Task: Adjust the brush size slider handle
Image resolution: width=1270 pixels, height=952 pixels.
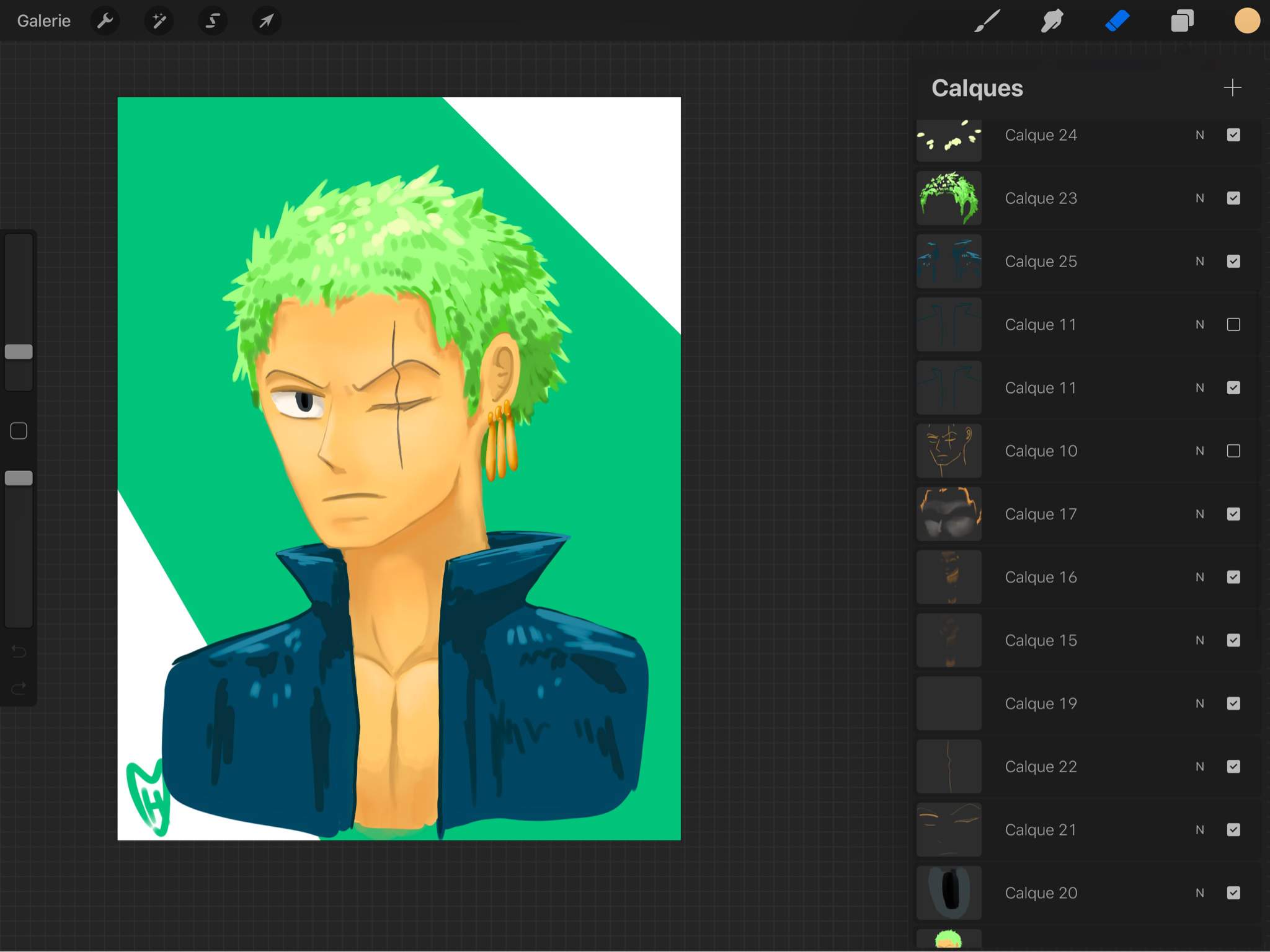Action: (19, 352)
